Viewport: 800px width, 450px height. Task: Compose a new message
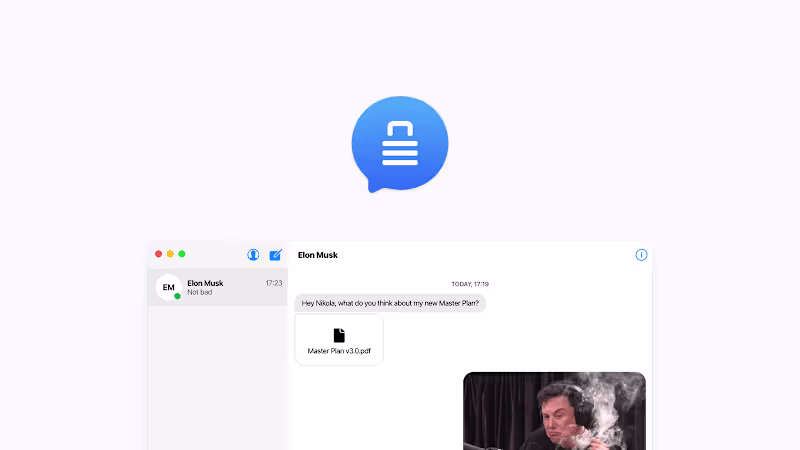tap(276, 255)
